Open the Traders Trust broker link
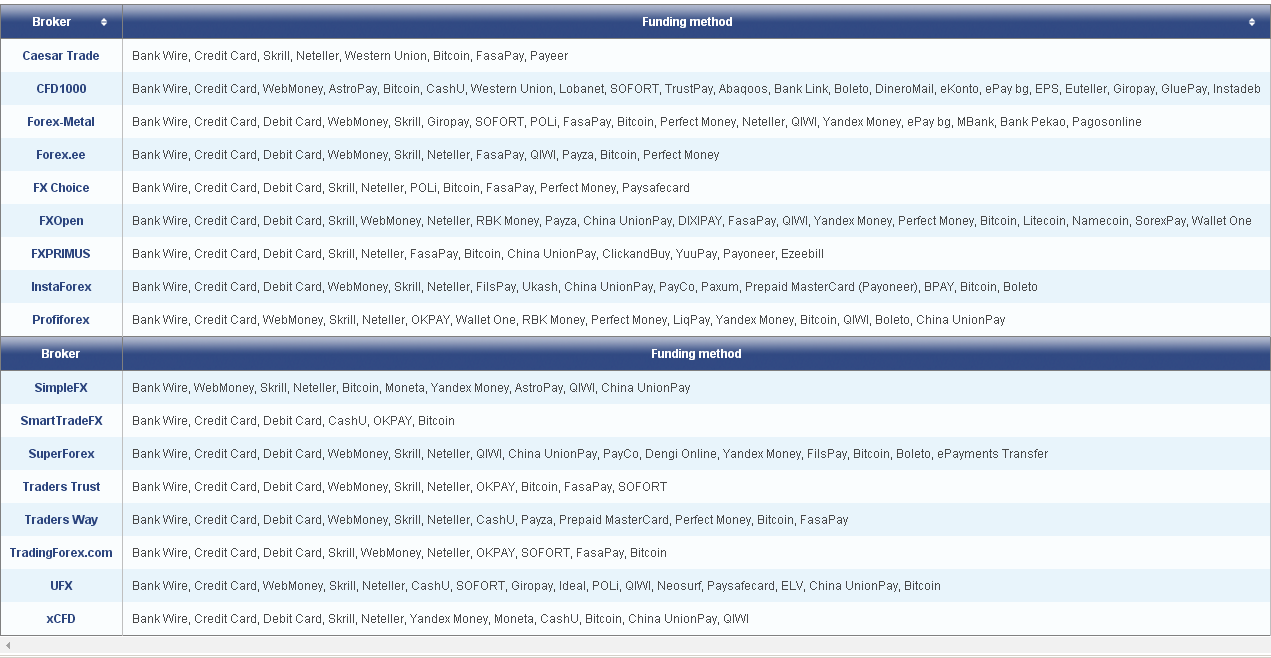The width and height of the screenshot is (1271, 658). pos(61,487)
